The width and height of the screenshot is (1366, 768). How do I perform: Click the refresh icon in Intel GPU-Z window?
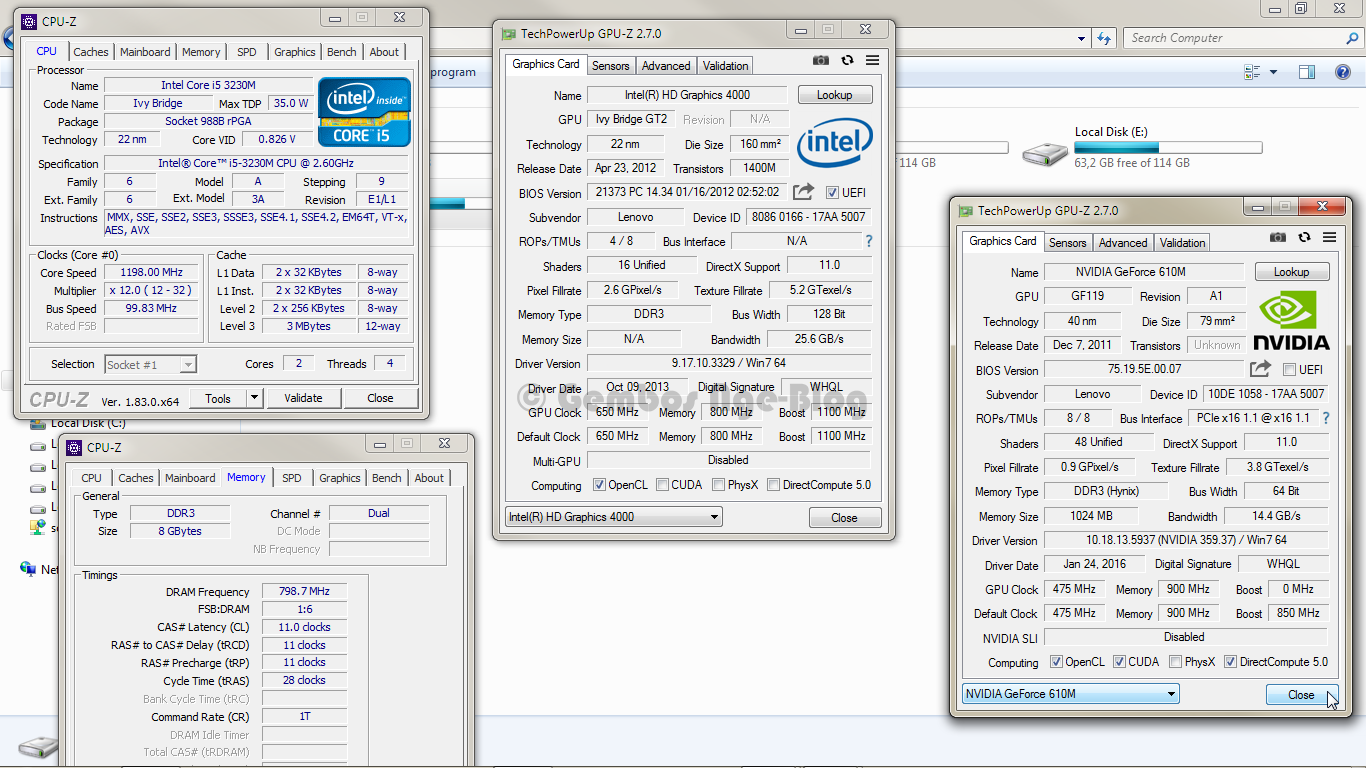pos(847,60)
